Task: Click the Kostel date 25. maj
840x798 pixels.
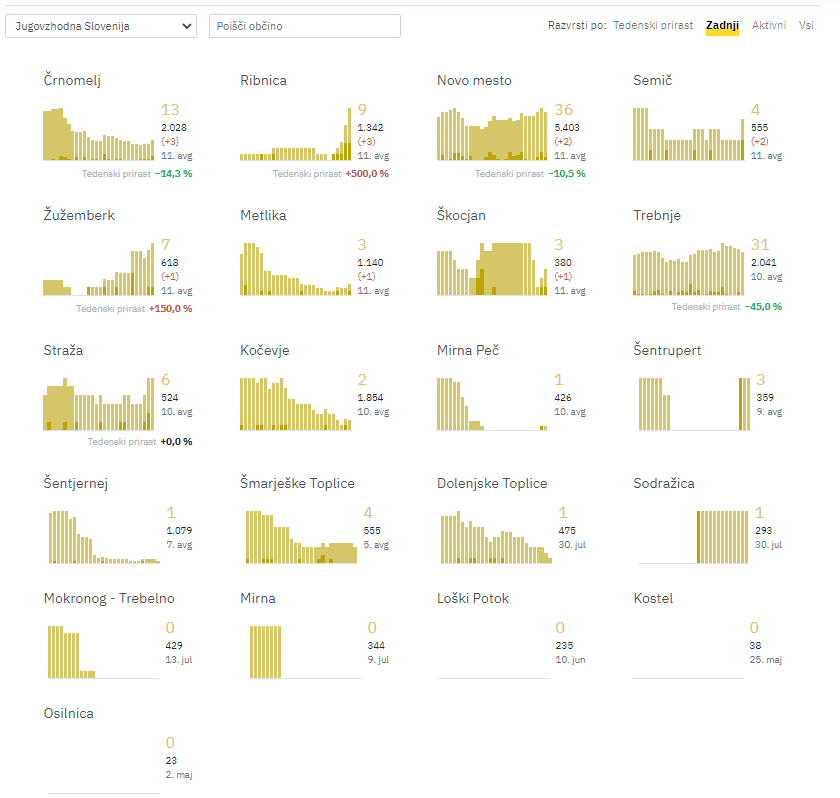Action: click(x=766, y=660)
